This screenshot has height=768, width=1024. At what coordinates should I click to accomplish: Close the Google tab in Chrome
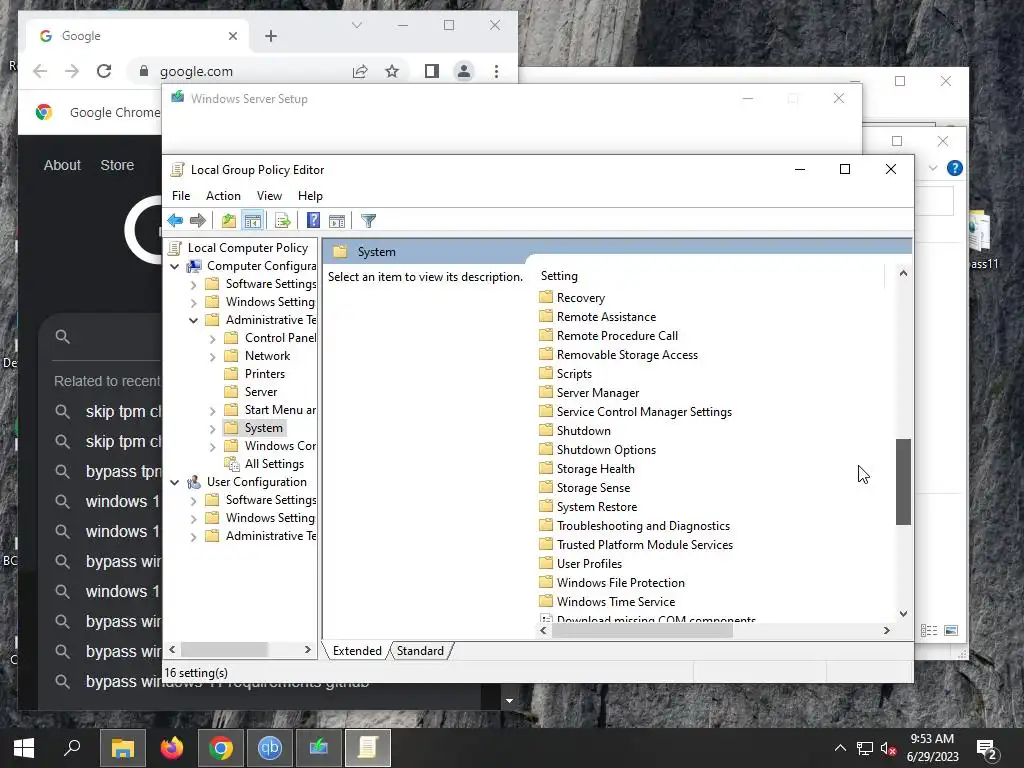233,36
